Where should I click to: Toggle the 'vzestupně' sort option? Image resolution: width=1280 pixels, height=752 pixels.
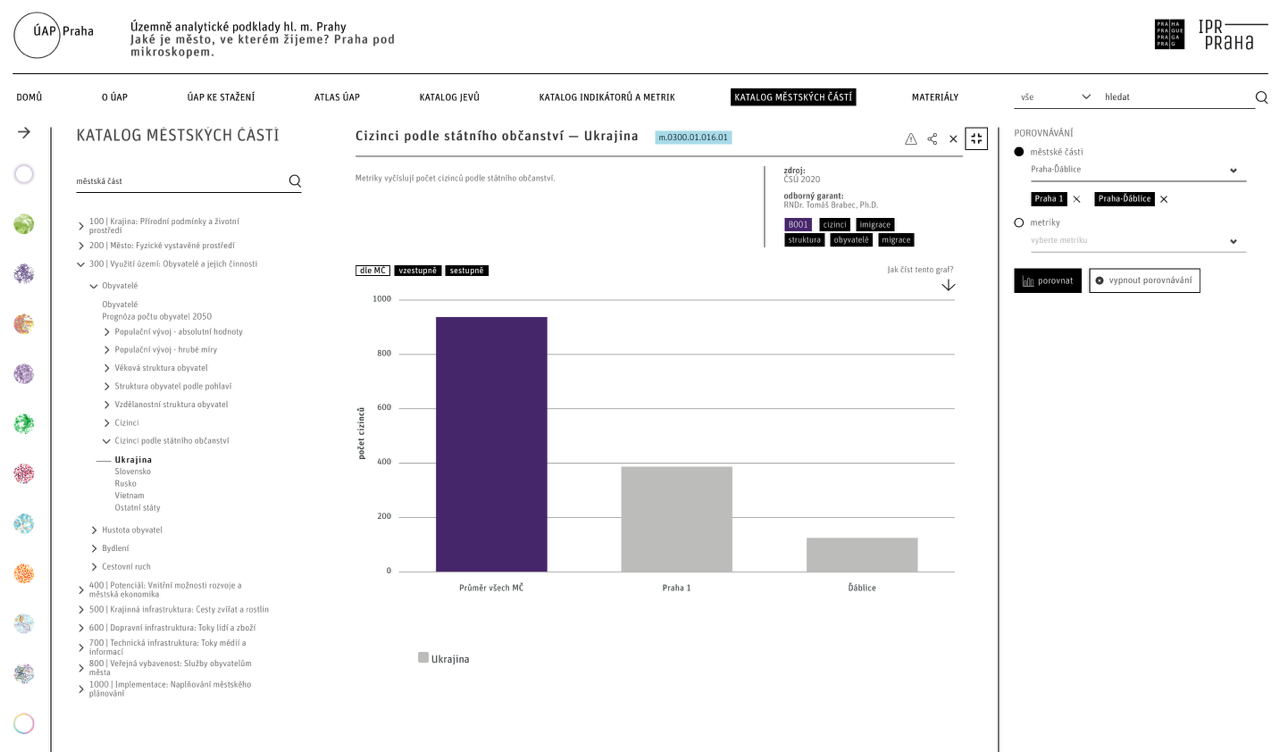(417, 271)
